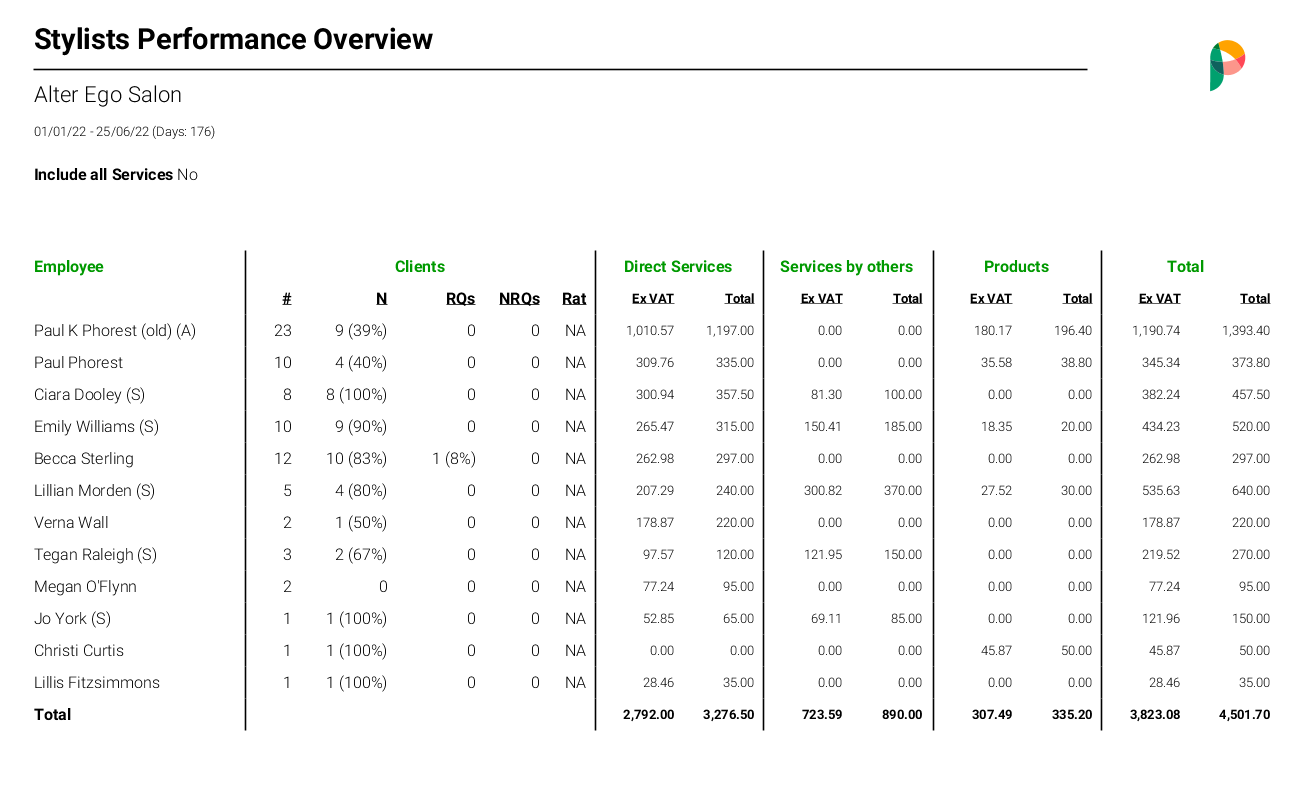Image resolution: width=1309 pixels, height=794 pixels.
Task: Click the 1,393.40 overall total value
Action: [x=1246, y=331]
